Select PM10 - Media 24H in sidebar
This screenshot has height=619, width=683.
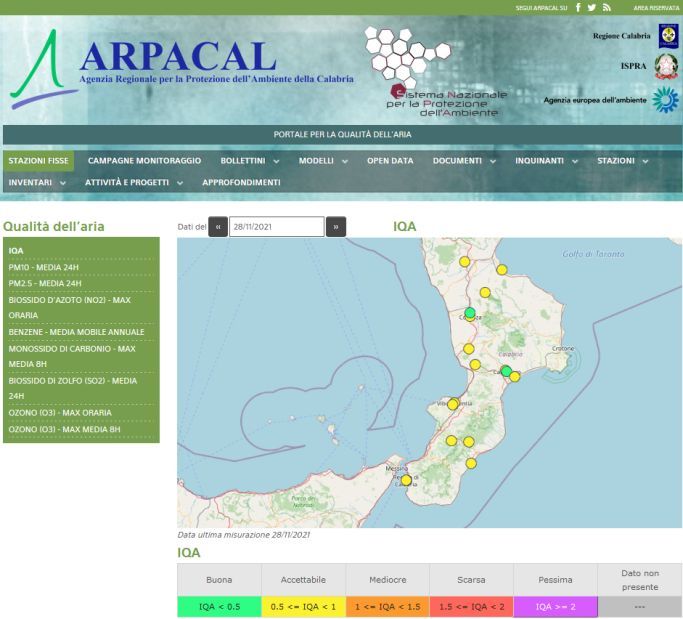point(44,267)
